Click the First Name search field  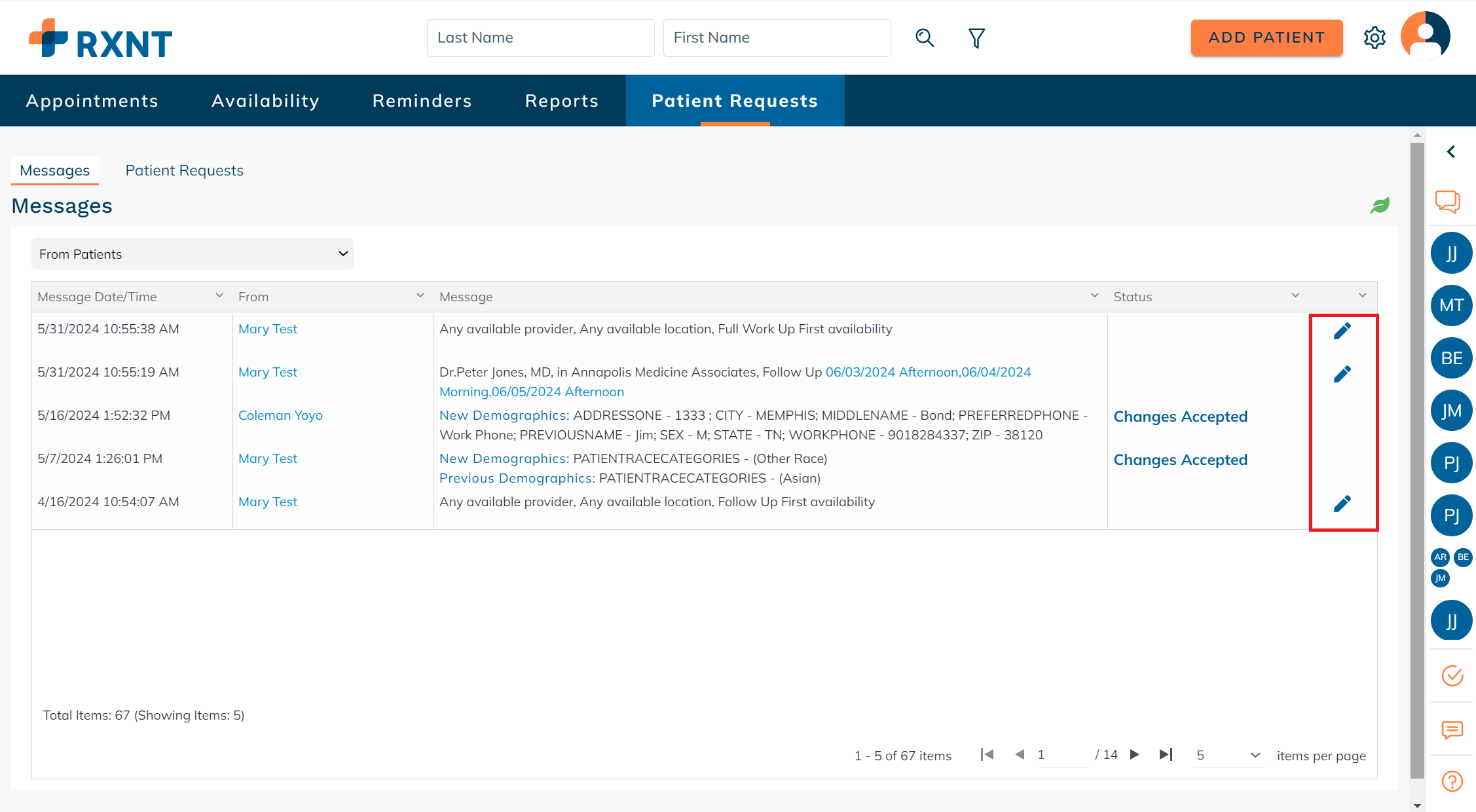[777, 38]
